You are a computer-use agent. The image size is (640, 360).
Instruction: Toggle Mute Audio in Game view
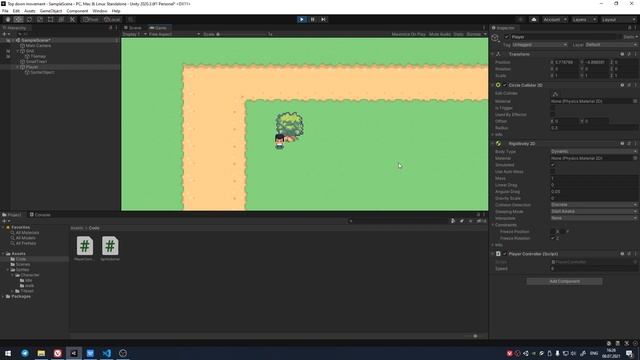(x=440, y=34)
